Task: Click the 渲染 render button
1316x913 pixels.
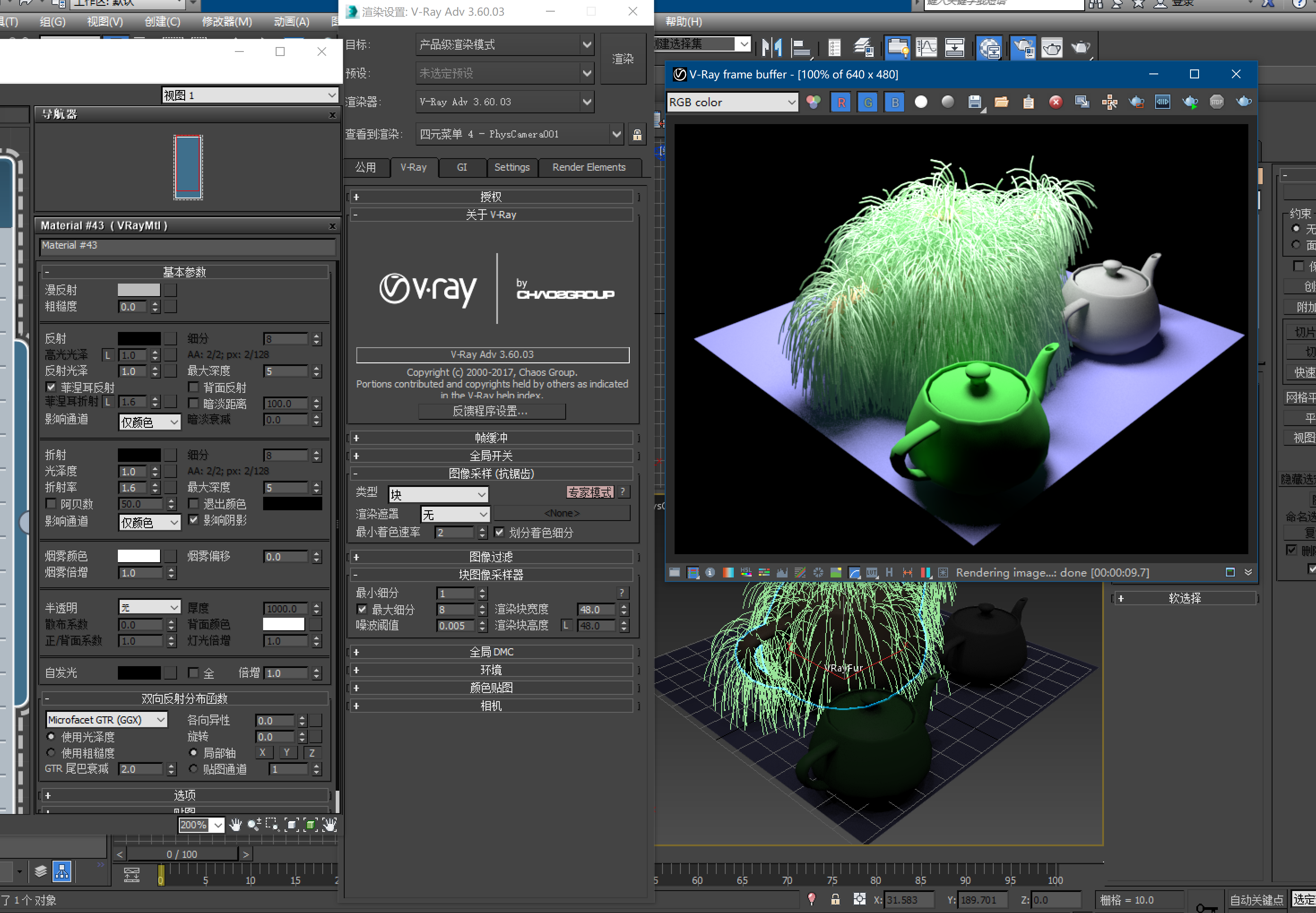Action: [623, 59]
